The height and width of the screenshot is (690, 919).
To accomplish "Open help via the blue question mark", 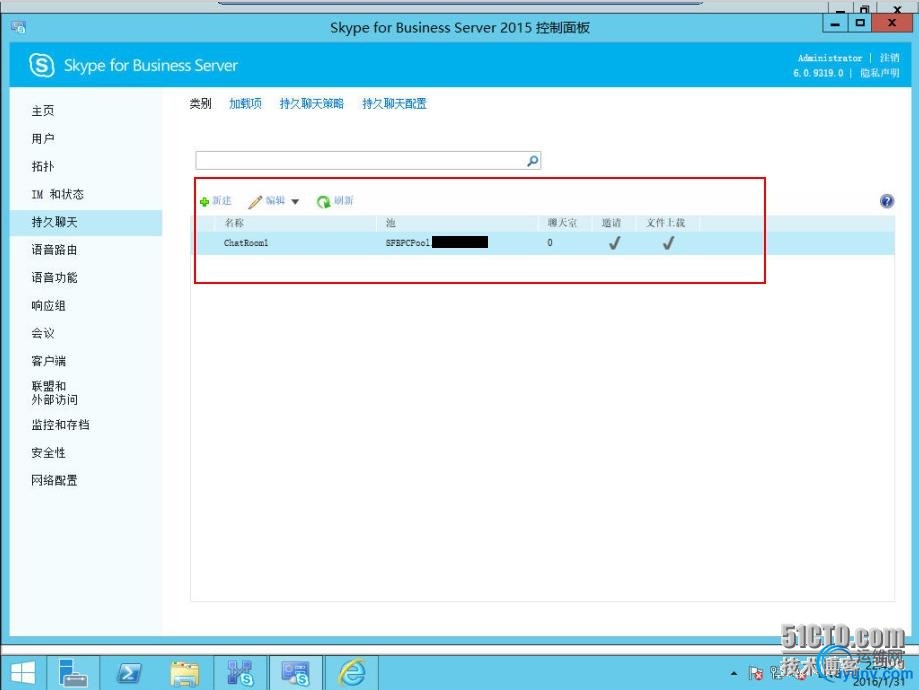I will 887,201.
